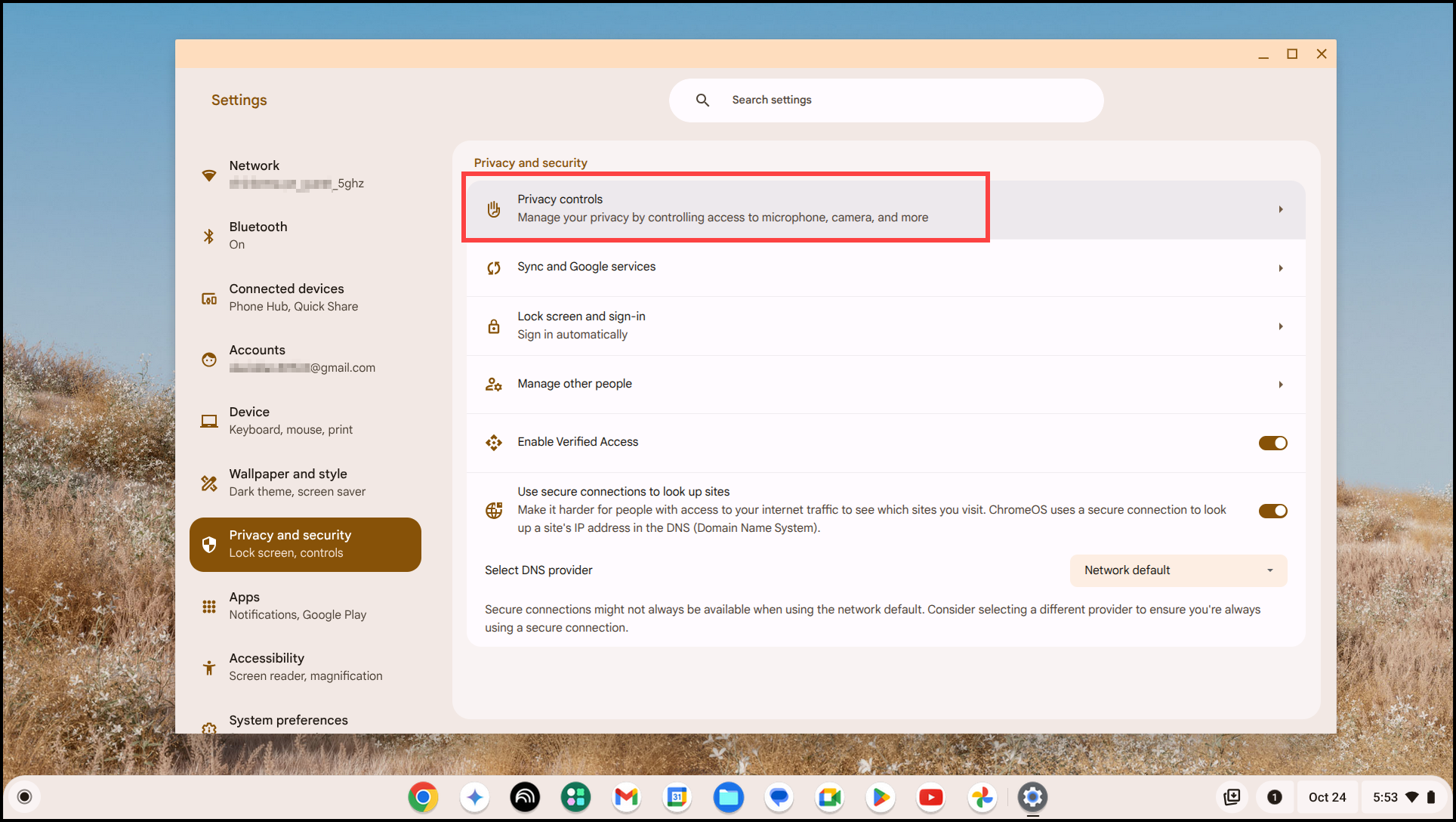Screen dimensions: 1456x822
Task: Open the Google Play Store icon
Action: 880,797
